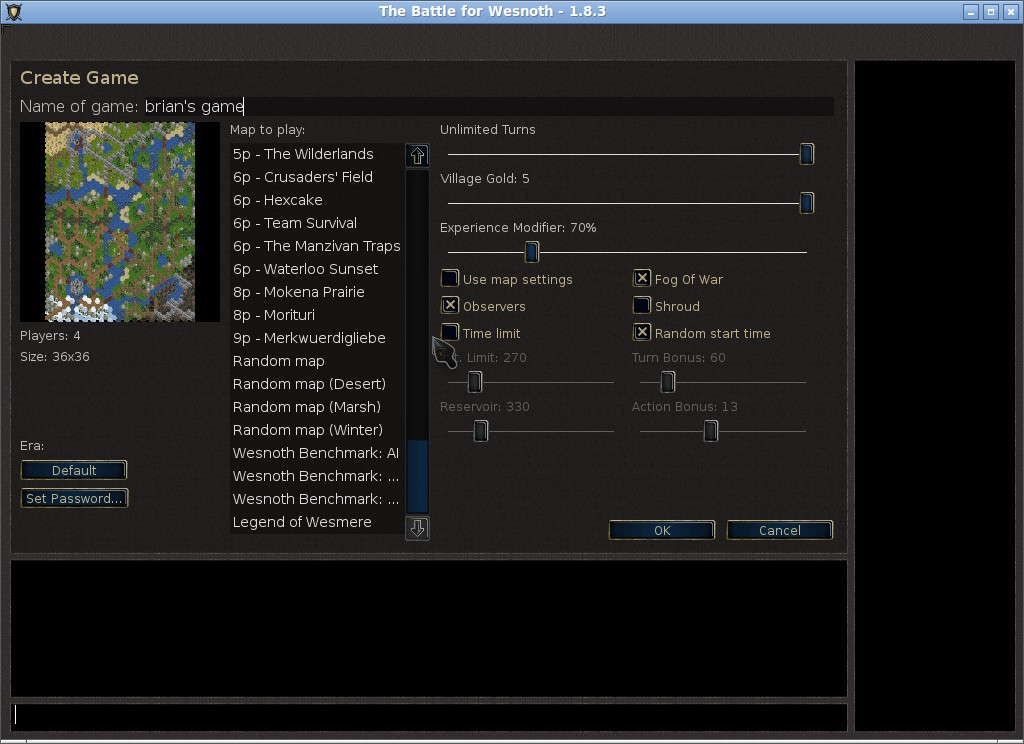Viewport: 1024px width, 744px height.
Task: Select the 6p - Crusaders' Field map
Action: (317, 177)
